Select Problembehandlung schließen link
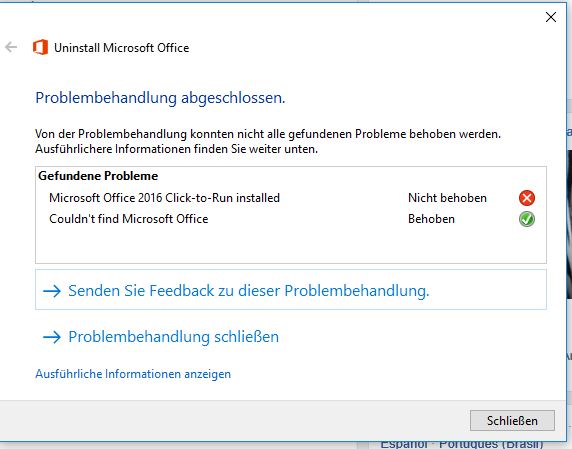572x449 pixels. pos(173,337)
